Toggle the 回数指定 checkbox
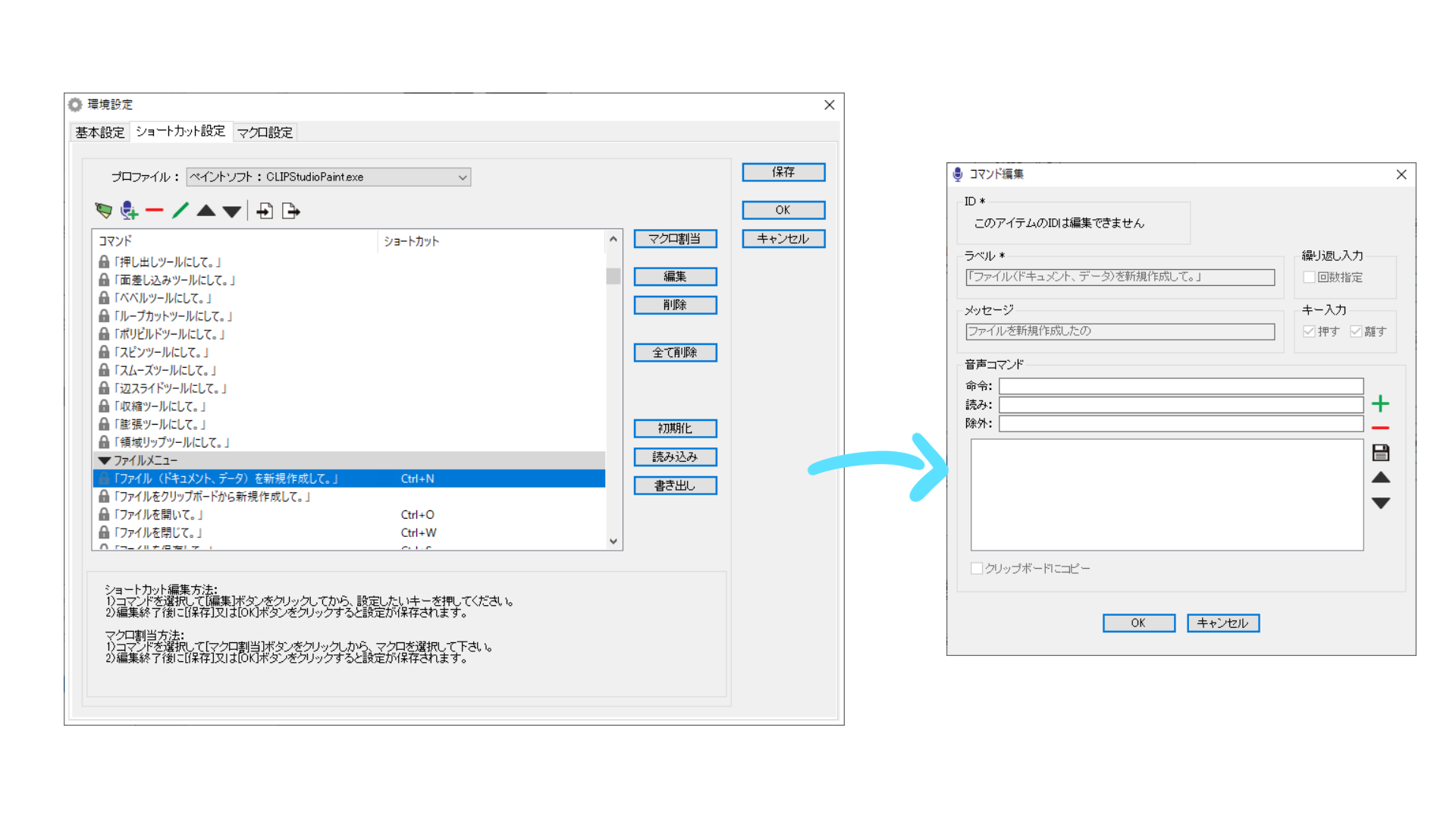The width and height of the screenshot is (1456, 819). (x=1309, y=278)
